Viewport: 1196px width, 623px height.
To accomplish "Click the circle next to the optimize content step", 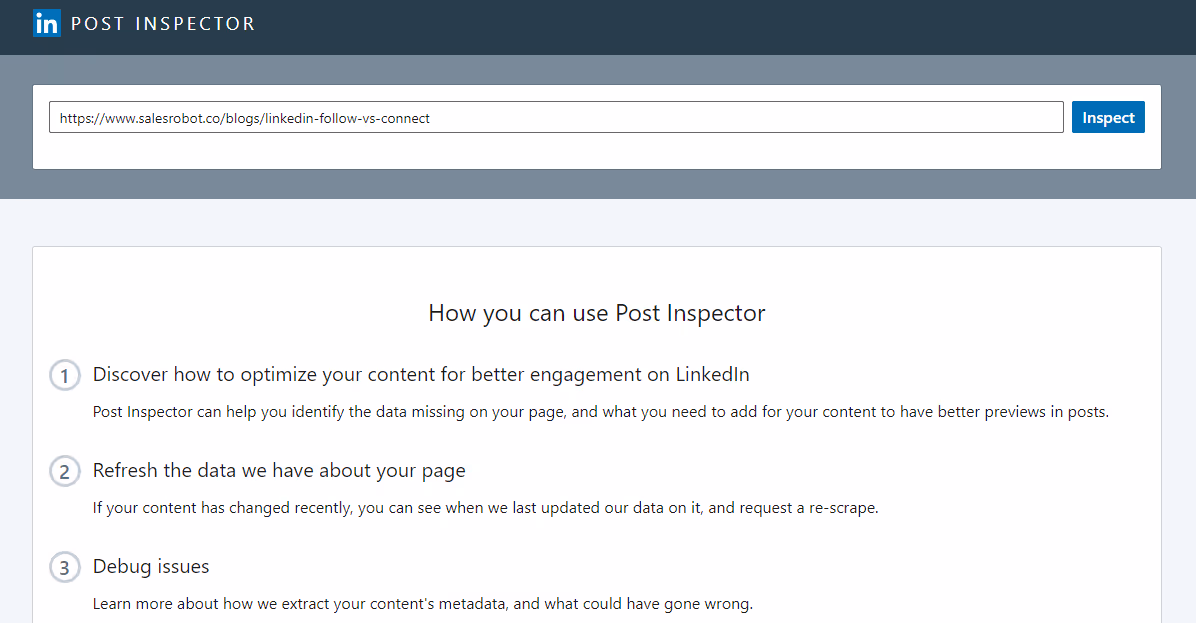I will 64,375.
